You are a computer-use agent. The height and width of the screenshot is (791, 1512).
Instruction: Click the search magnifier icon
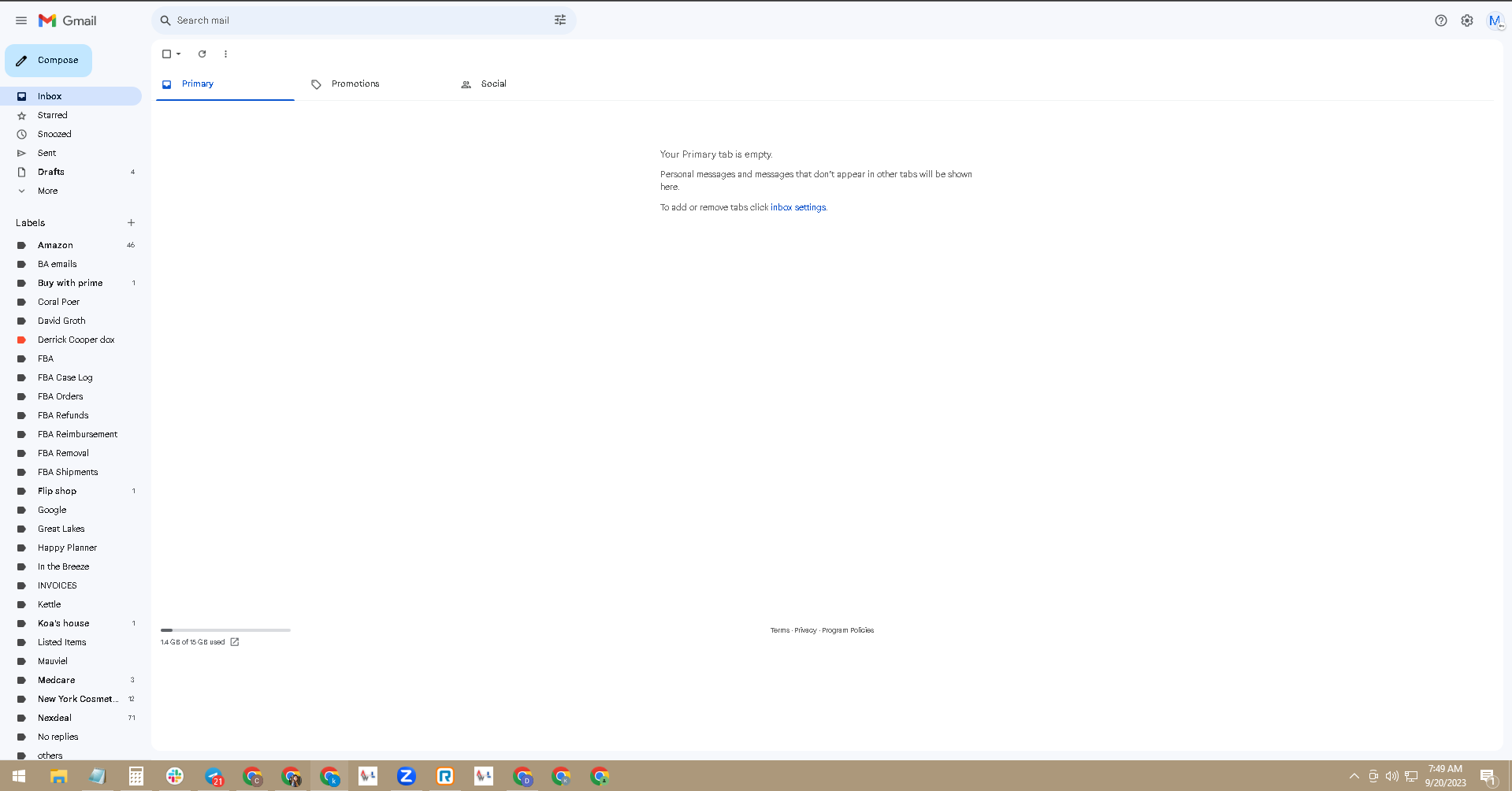(165, 20)
